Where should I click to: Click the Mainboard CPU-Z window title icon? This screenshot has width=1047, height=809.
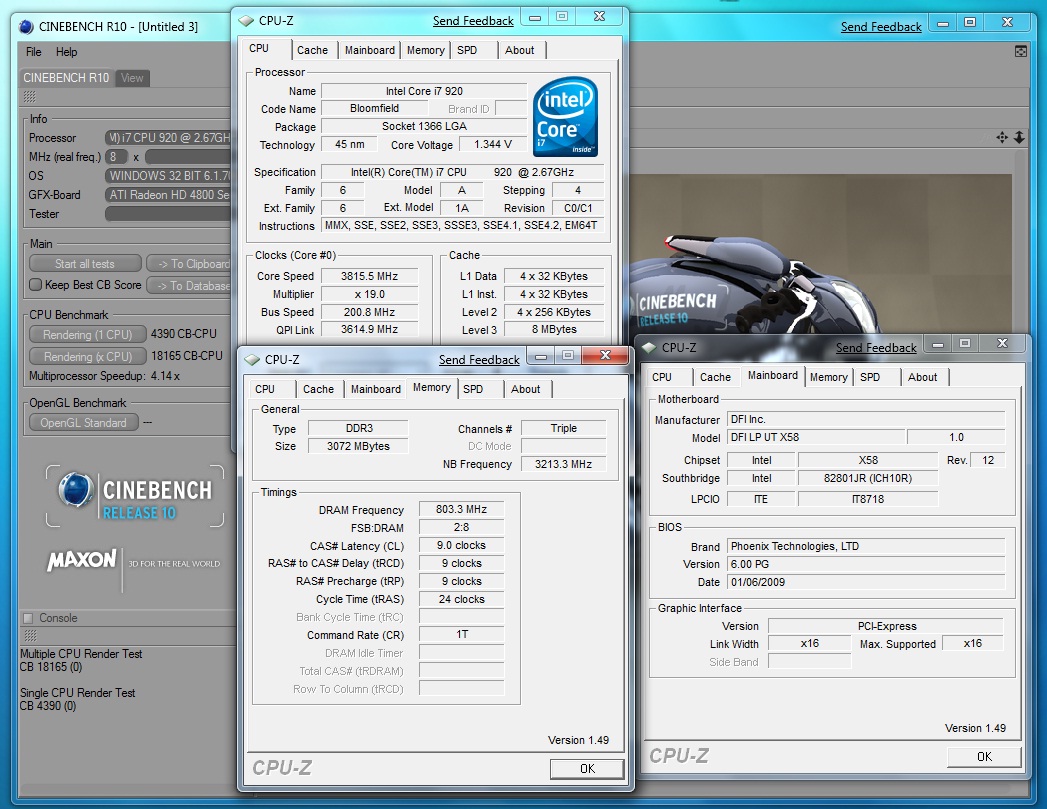(649, 348)
